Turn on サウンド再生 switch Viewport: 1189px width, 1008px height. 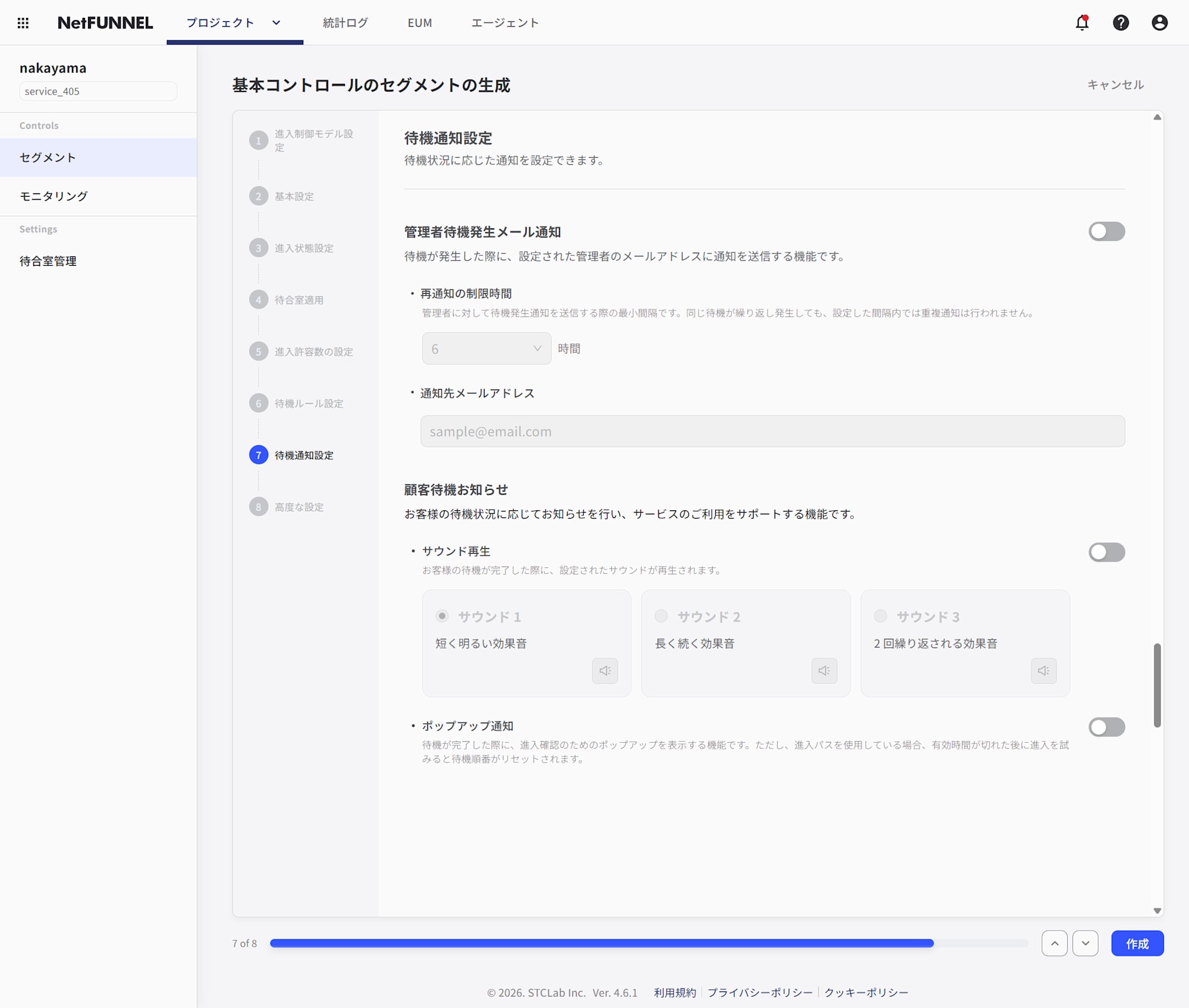point(1106,552)
